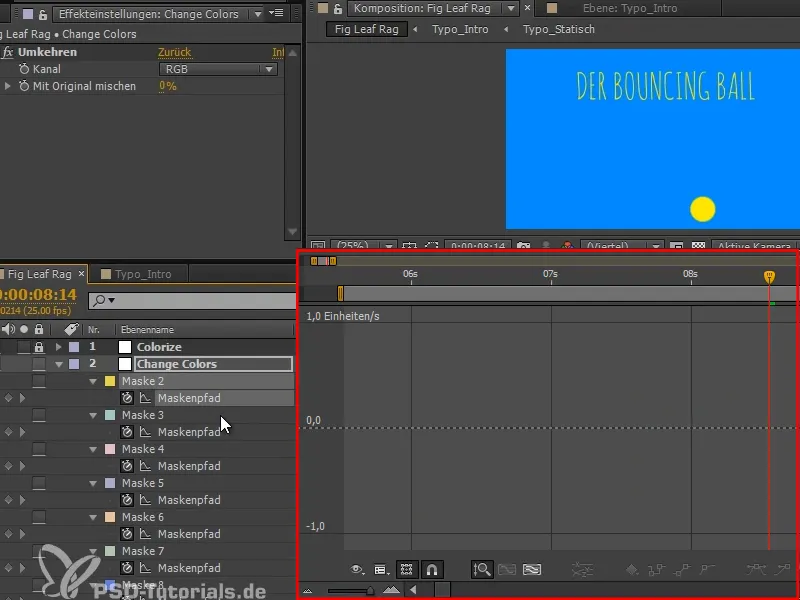The image size is (800, 600).
Task: Toggle lock icon on Effekteinstellungen panel
Action: (43, 14)
